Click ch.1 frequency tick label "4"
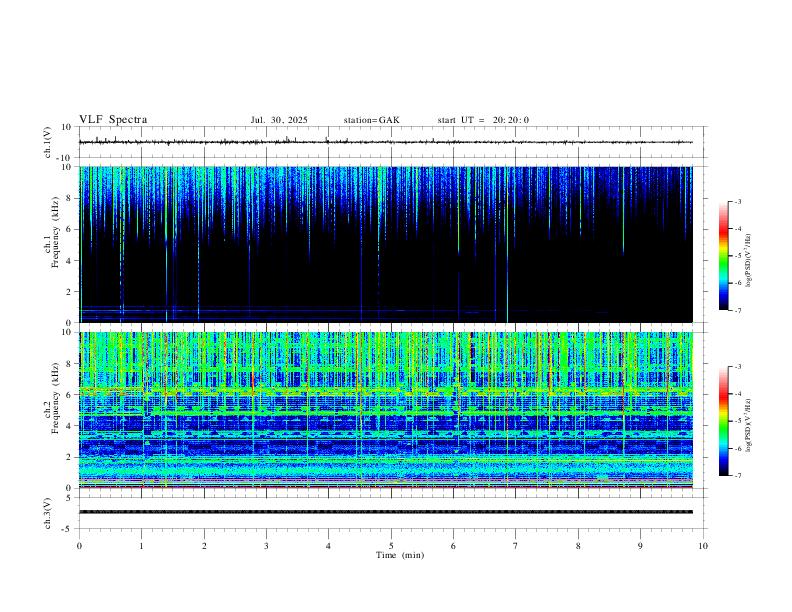 pyautogui.click(x=69, y=261)
